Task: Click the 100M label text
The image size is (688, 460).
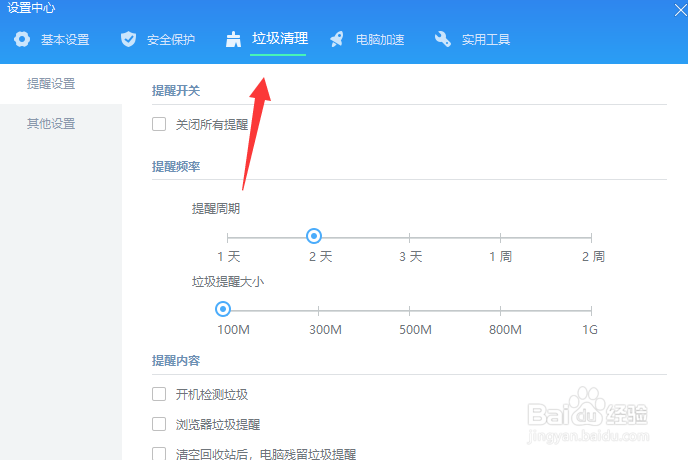Action: tap(233, 329)
